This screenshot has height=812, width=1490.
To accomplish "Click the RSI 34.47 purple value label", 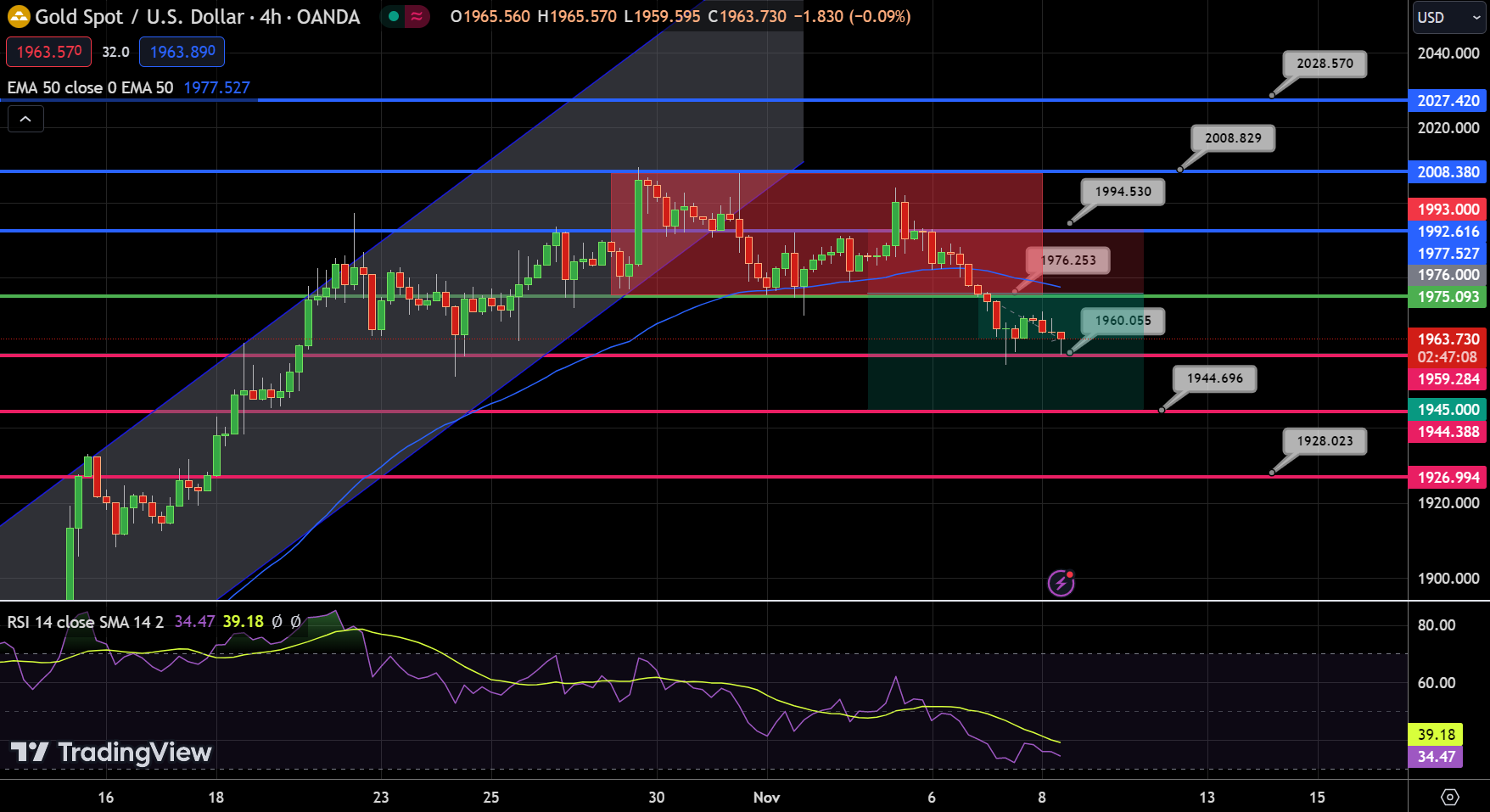I will [x=1436, y=756].
